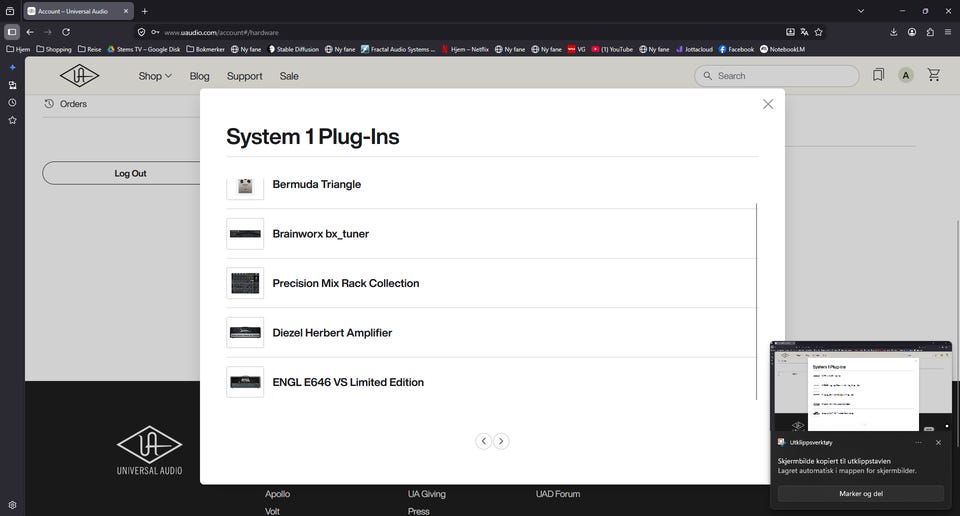Open a new browser tab
The height and width of the screenshot is (516, 960).
tap(144, 11)
